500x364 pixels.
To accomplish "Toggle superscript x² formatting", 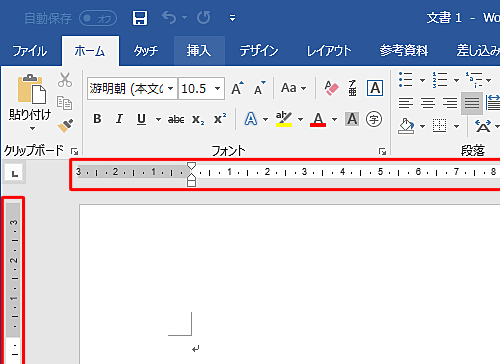I will [x=220, y=119].
